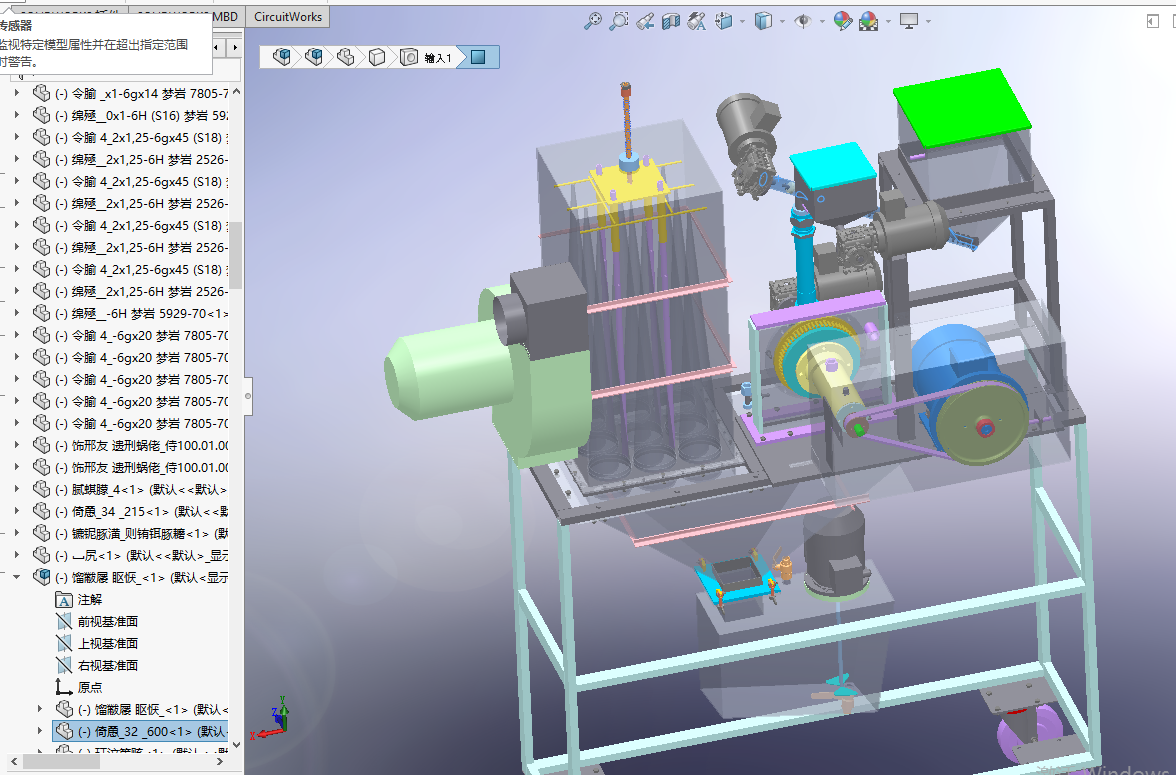Collapse the expanded 馅敝屠 眍怄_<1> assembly node
This screenshot has height=775, width=1176.
click(17, 577)
